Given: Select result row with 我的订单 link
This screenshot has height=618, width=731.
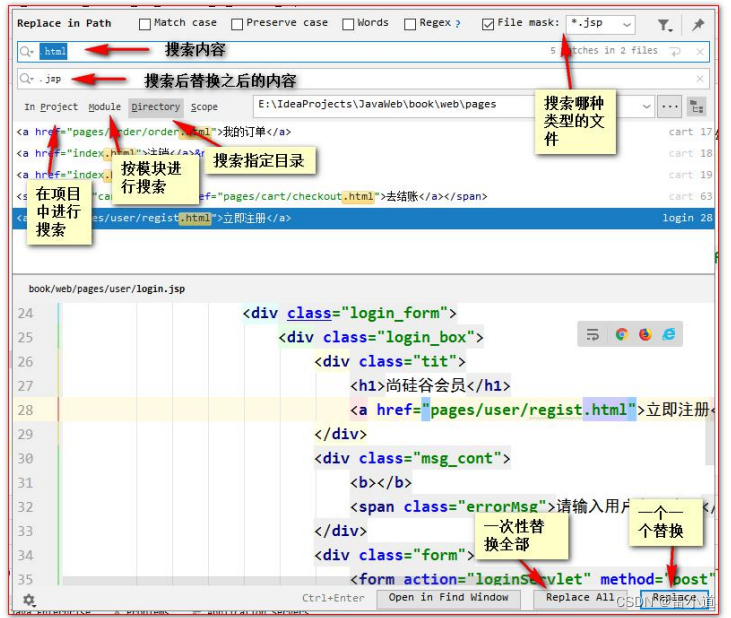Looking at the screenshot, I should pyautogui.click(x=363, y=132).
